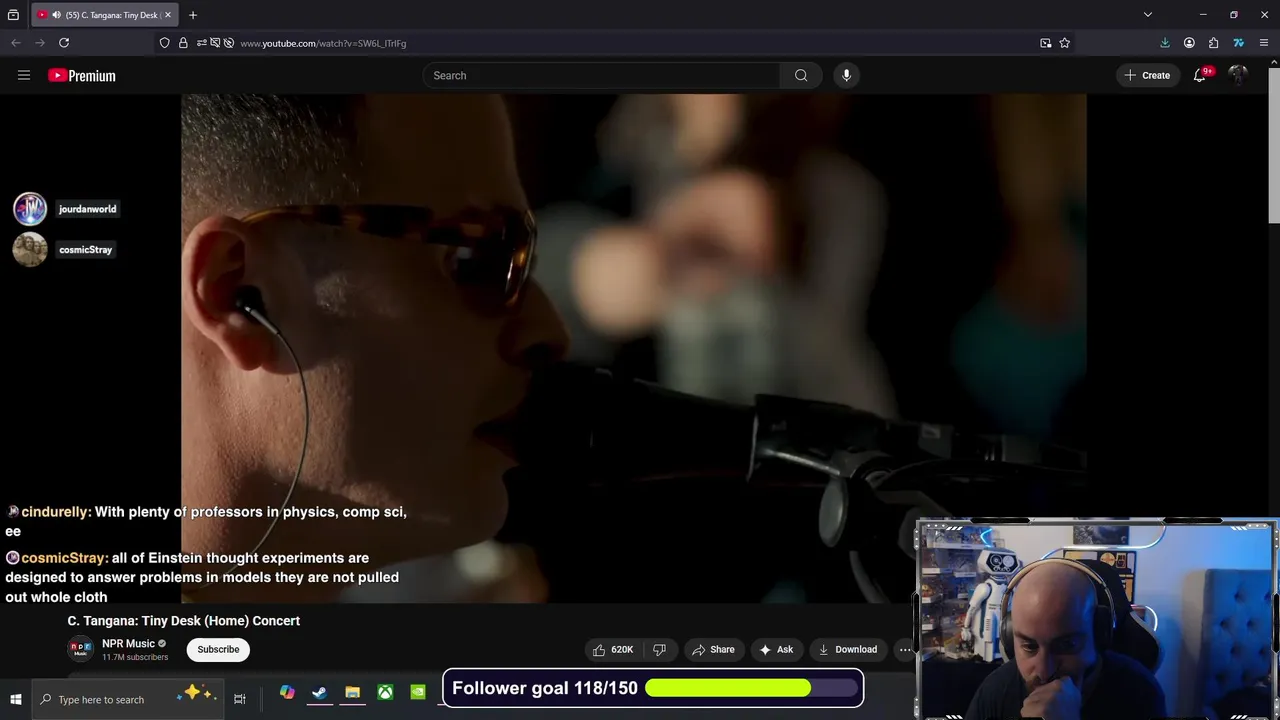Click the video player area
The width and height of the screenshot is (1280, 720).
coord(633,348)
